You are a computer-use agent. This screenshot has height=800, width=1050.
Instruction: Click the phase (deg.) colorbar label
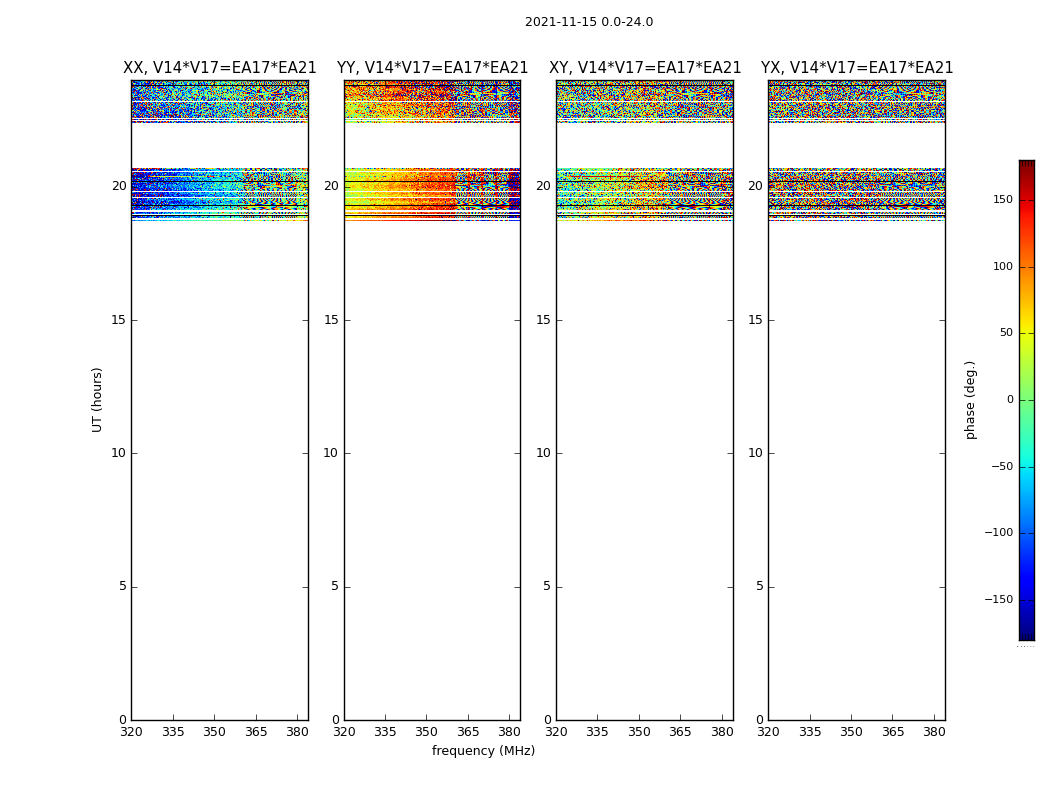point(970,399)
